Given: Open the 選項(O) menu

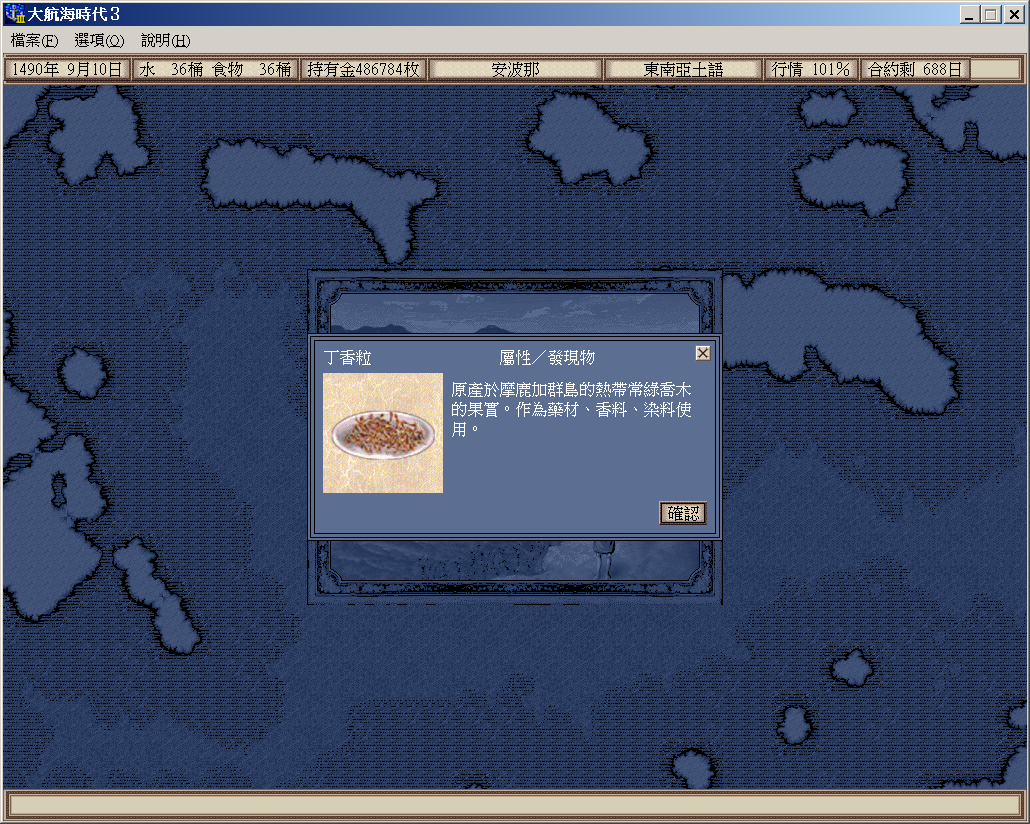Looking at the screenshot, I should point(99,41).
